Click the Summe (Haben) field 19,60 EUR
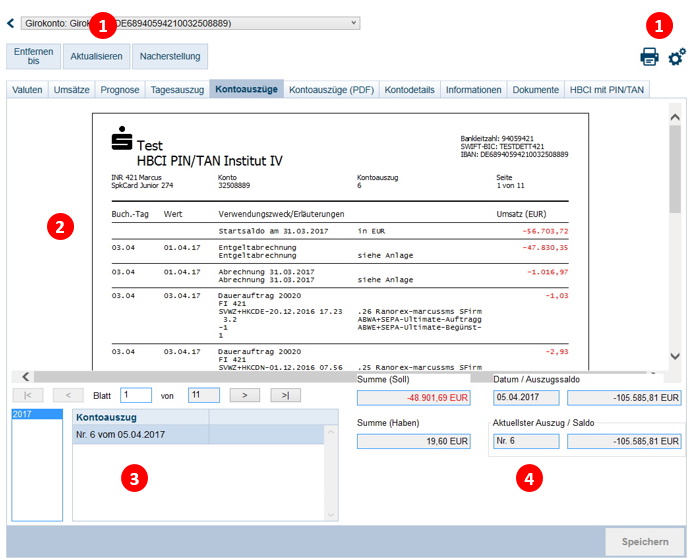The image size is (689, 560). click(x=414, y=441)
